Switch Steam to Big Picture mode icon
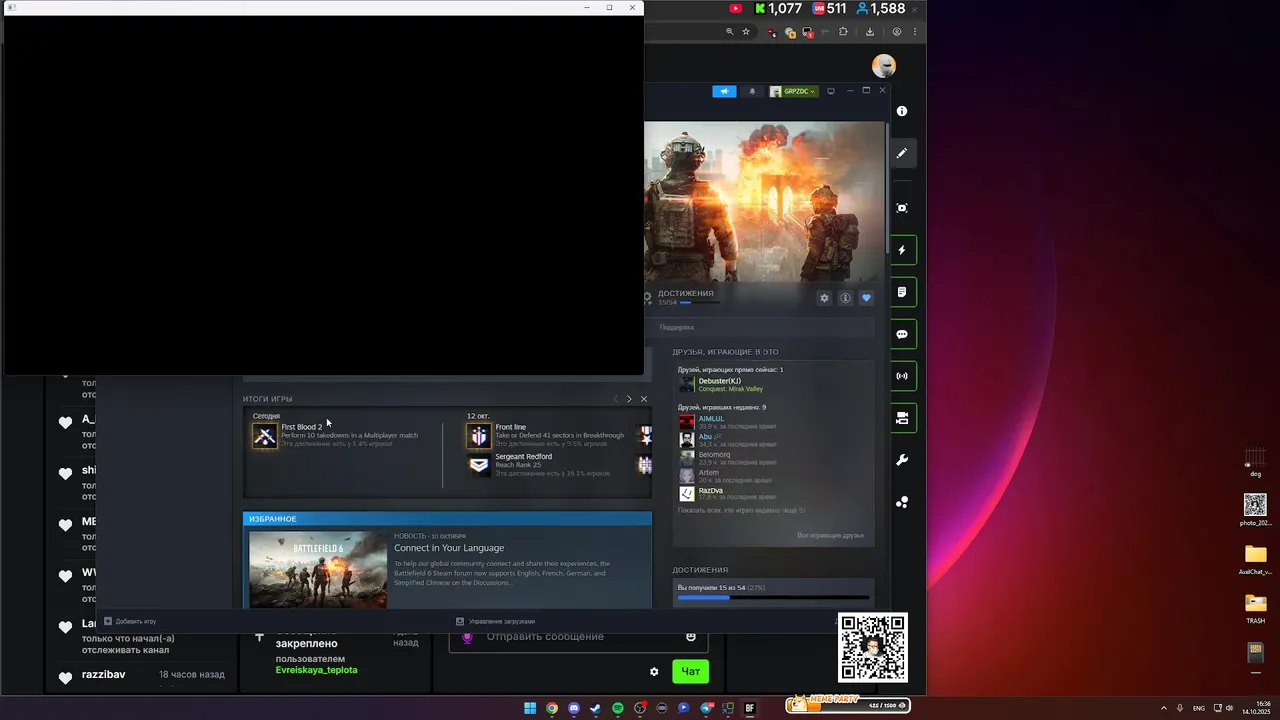This screenshot has width=1280, height=720. coord(830,91)
